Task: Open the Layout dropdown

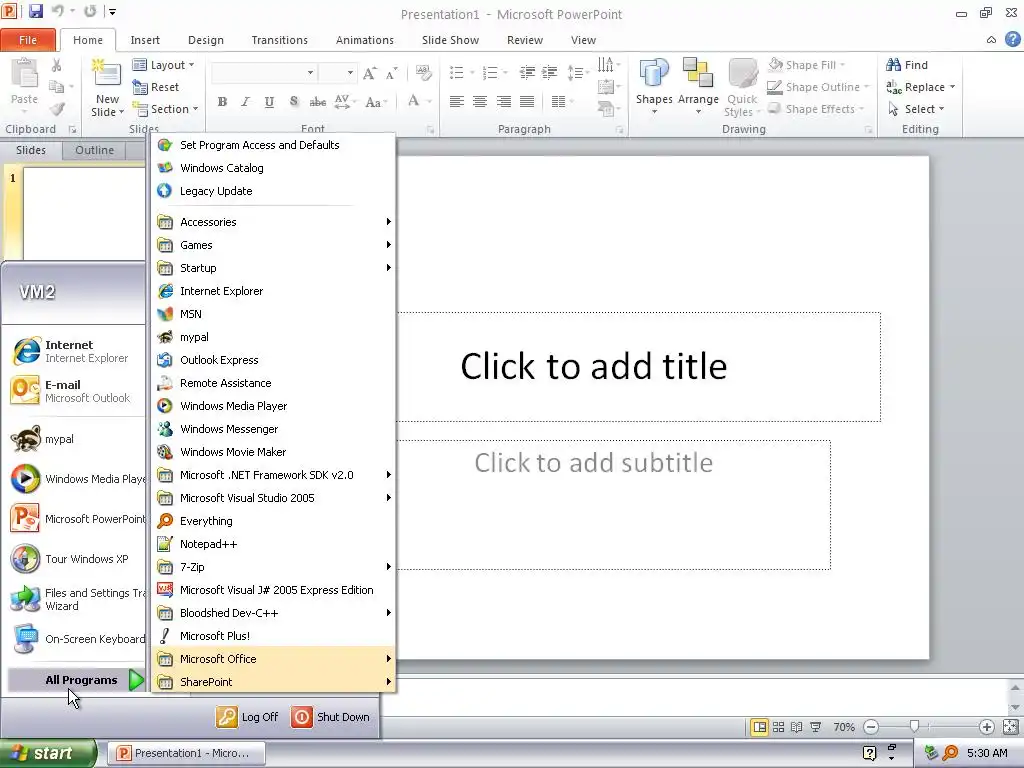Action: click(163, 65)
